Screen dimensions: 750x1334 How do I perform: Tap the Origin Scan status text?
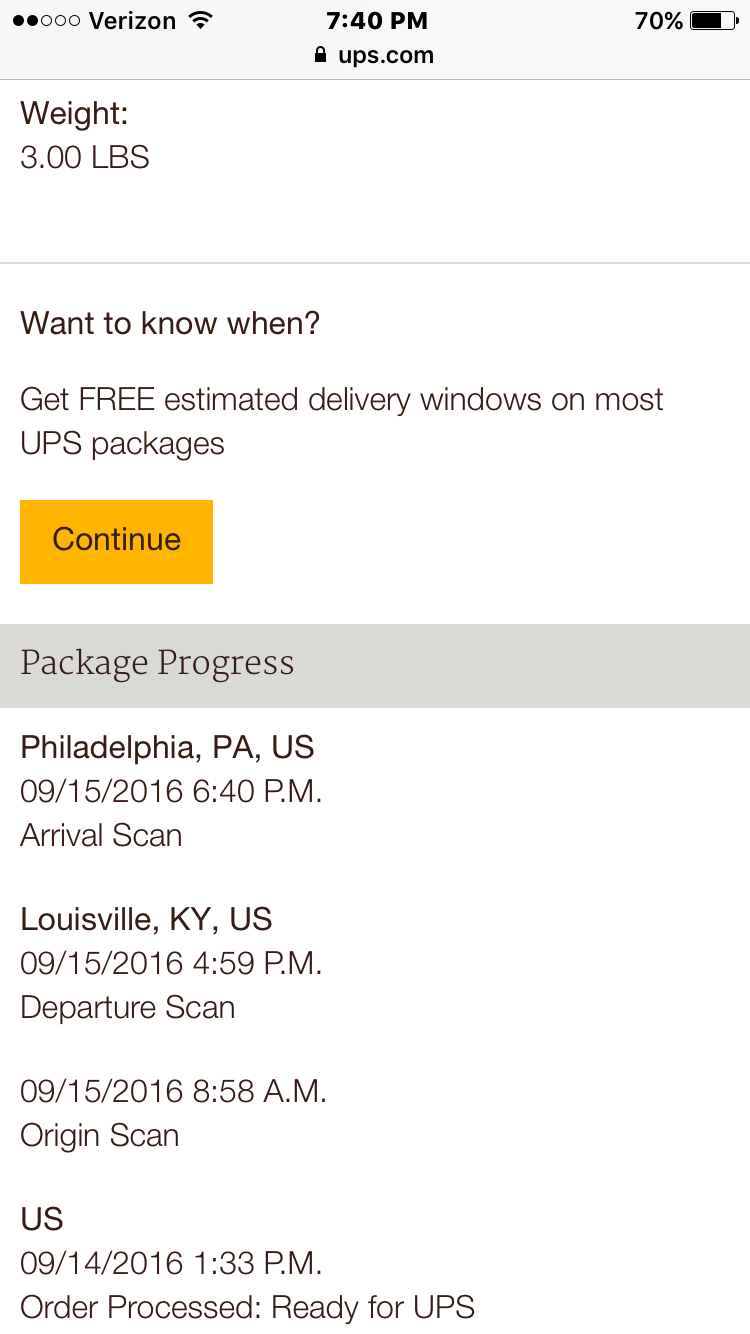coord(100,1136)
